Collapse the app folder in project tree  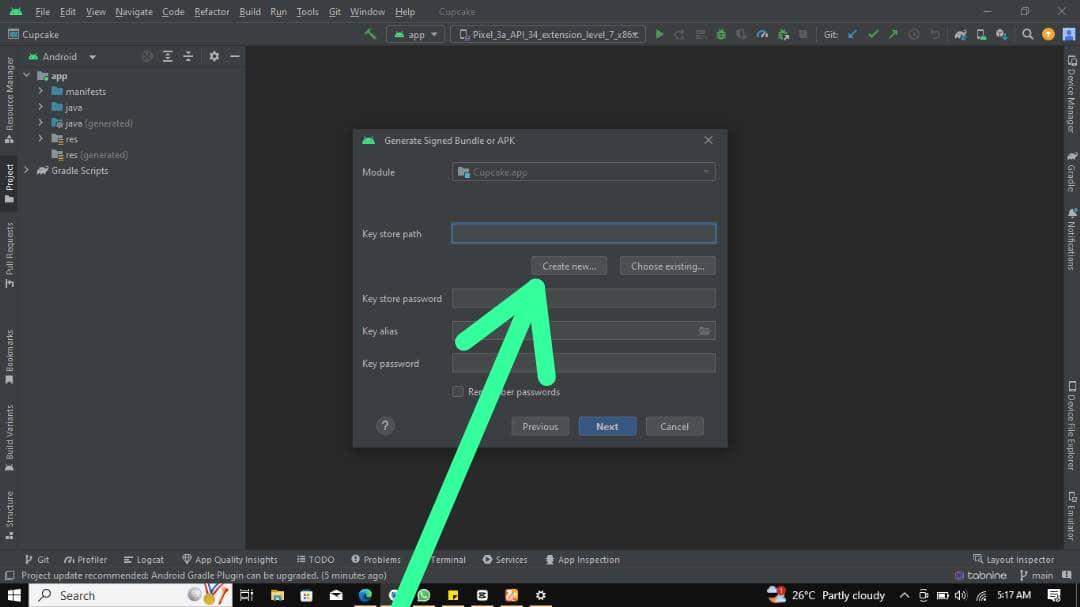[x=27, y=75]
